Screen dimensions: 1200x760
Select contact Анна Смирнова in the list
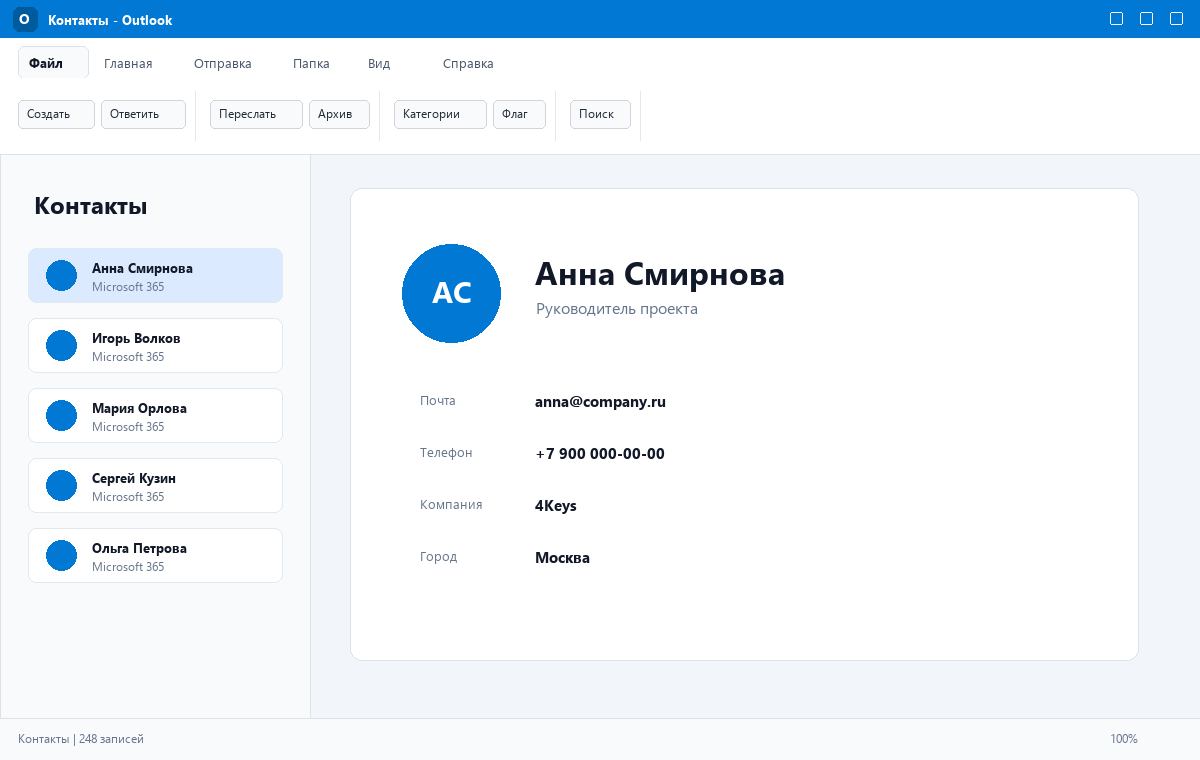coord(155,276)
